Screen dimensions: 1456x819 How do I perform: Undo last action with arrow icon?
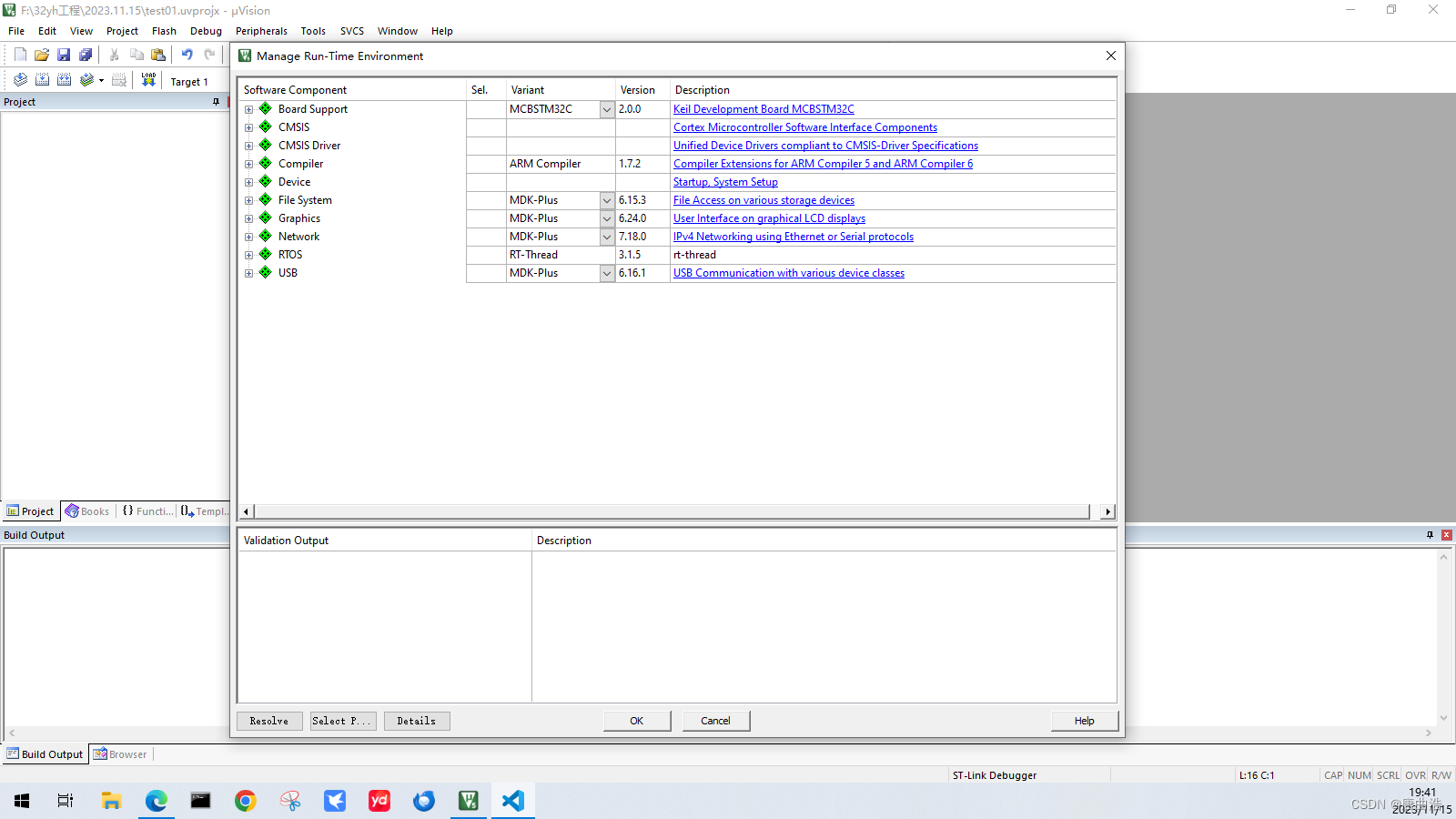click(187, 55)
